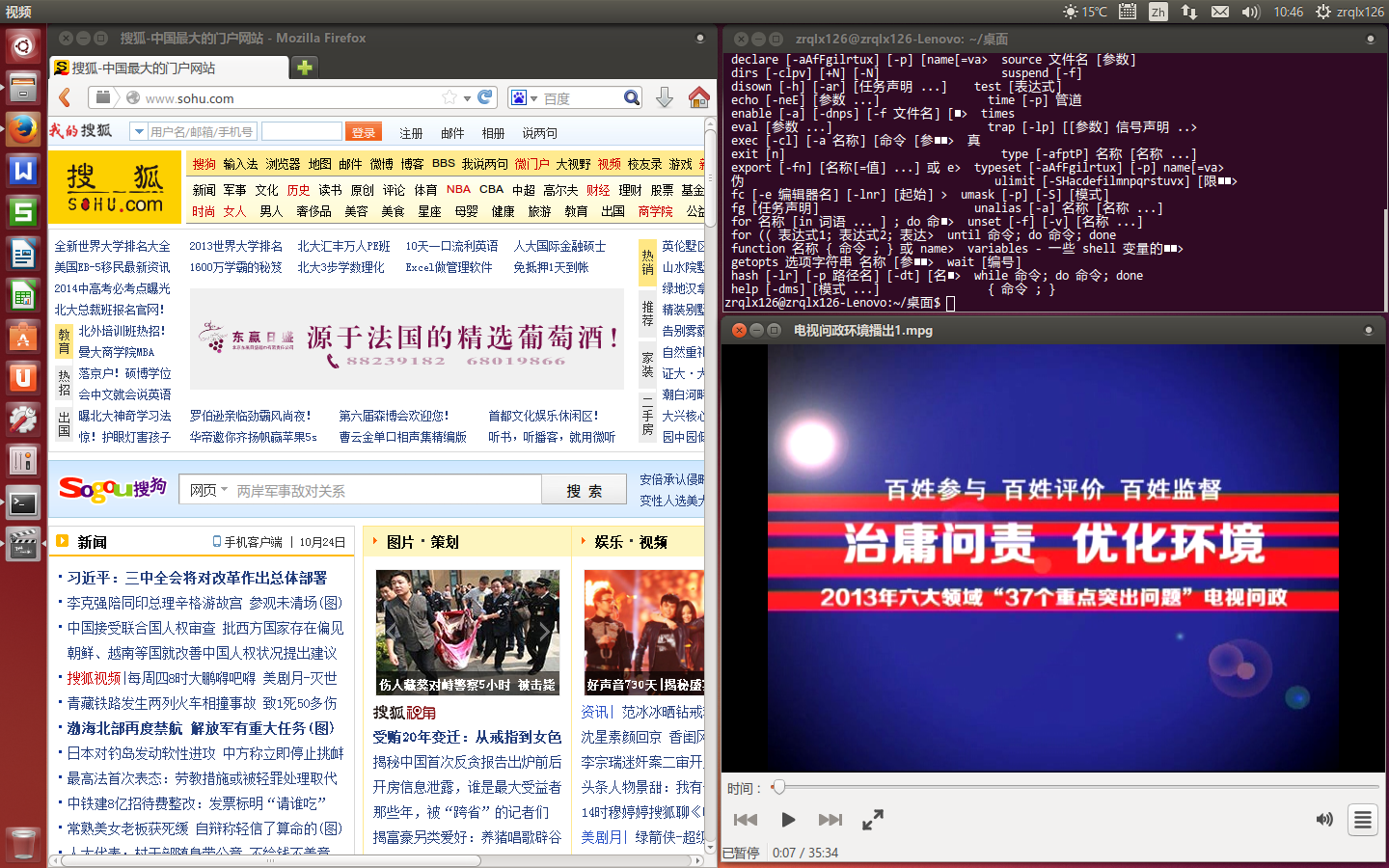Click the Sogou 搜索 button
This screenshot has width=1389, height=868.
(584, 490)
